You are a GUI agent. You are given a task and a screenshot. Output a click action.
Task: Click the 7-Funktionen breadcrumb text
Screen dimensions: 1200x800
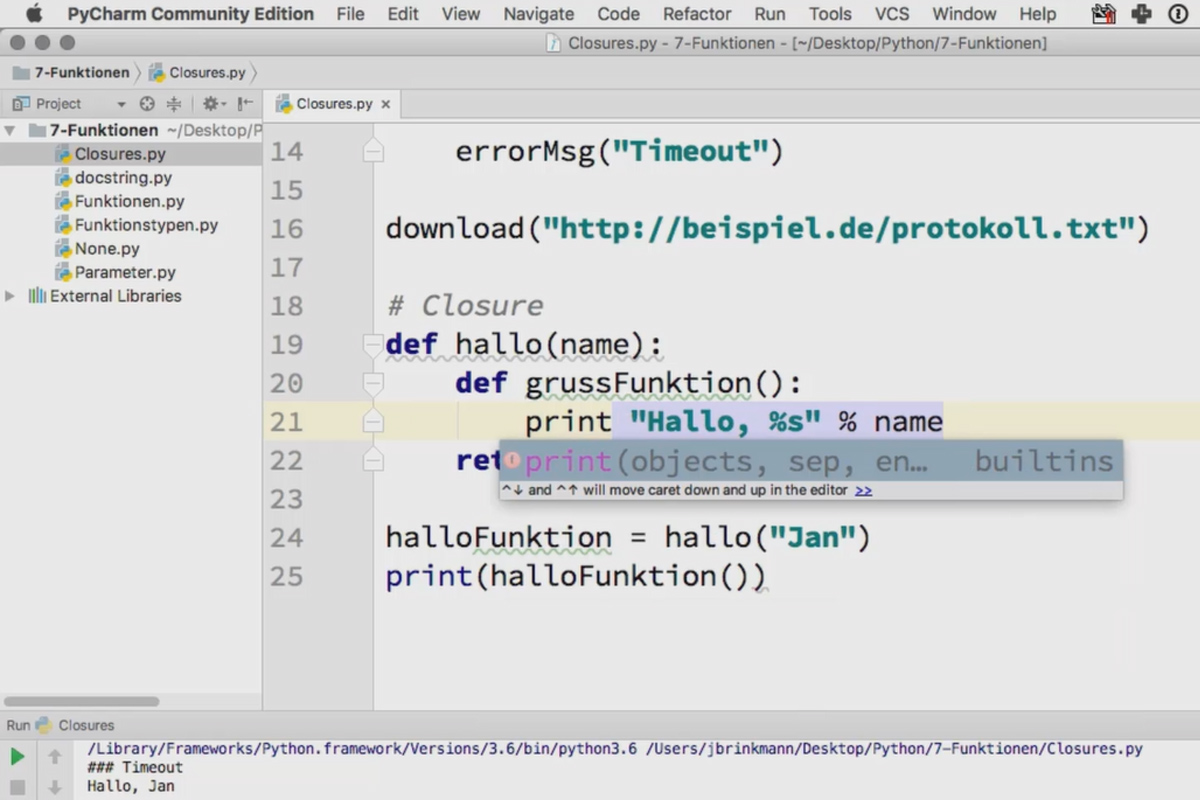pyautogui.click(x=82, y=73)
